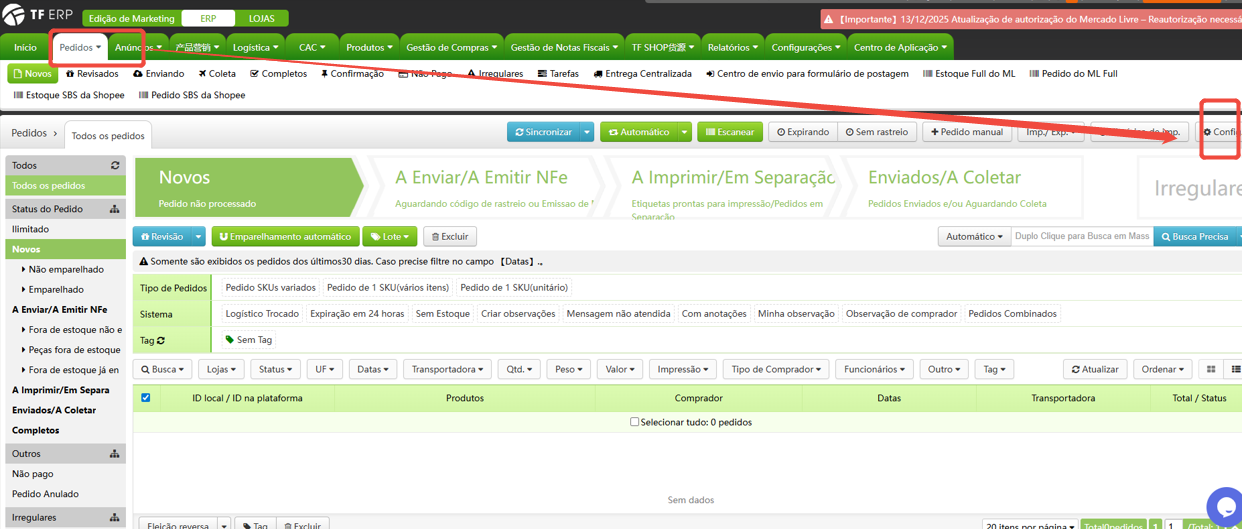This screenshot has width=1242, height=529.
Task: Click the Escanear barcode button
Action: 730,132
